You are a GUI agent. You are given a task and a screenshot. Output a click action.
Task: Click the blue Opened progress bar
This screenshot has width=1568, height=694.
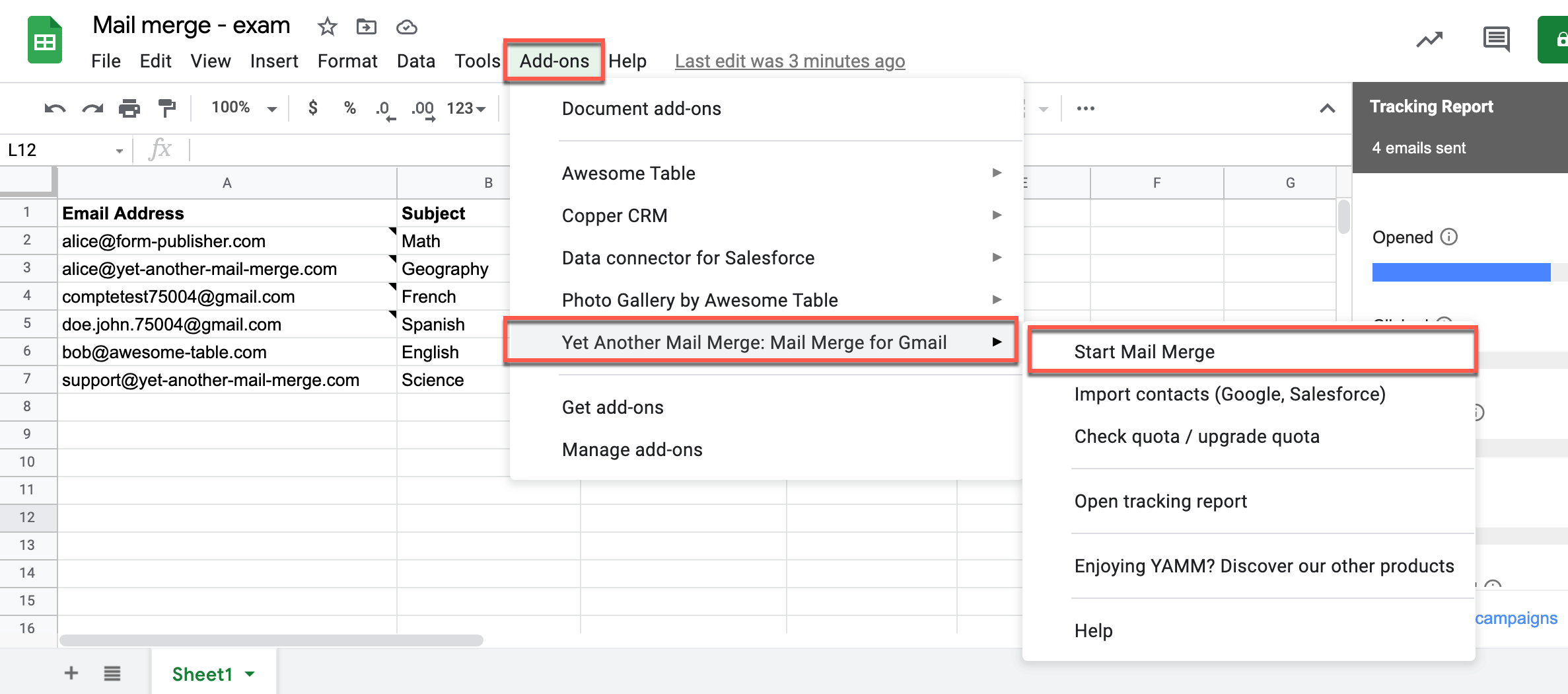[1461, 272]
